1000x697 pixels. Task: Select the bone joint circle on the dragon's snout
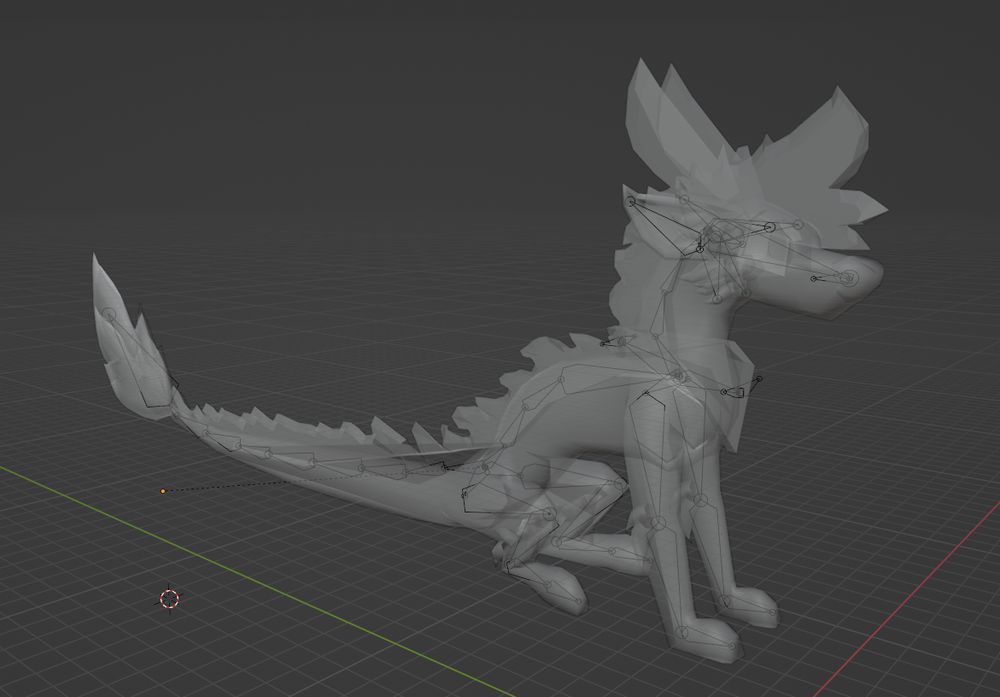(x=849, y=278)
